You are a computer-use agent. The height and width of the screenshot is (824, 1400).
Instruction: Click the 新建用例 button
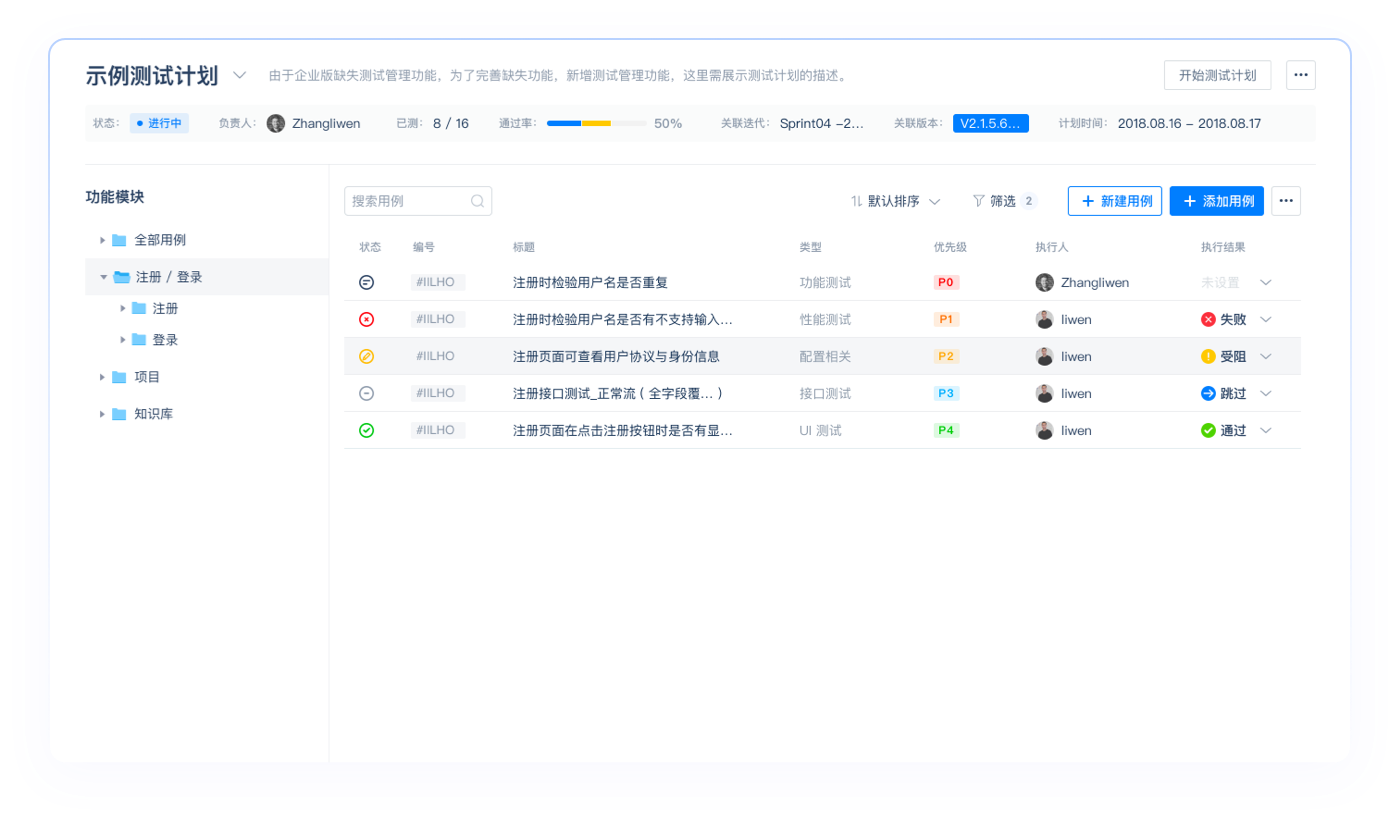coord(1114,200)
